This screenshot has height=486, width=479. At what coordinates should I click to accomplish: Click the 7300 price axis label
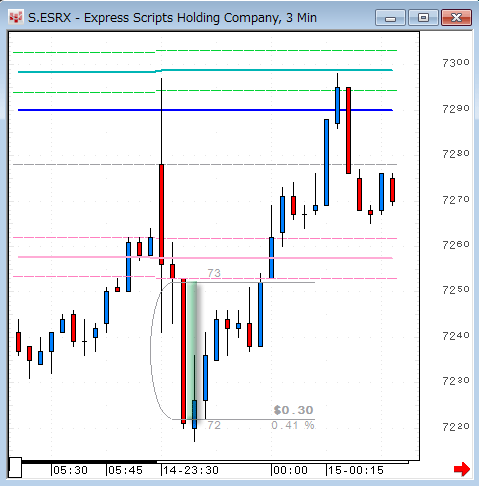pyautogui.click(x=456, y=63)
